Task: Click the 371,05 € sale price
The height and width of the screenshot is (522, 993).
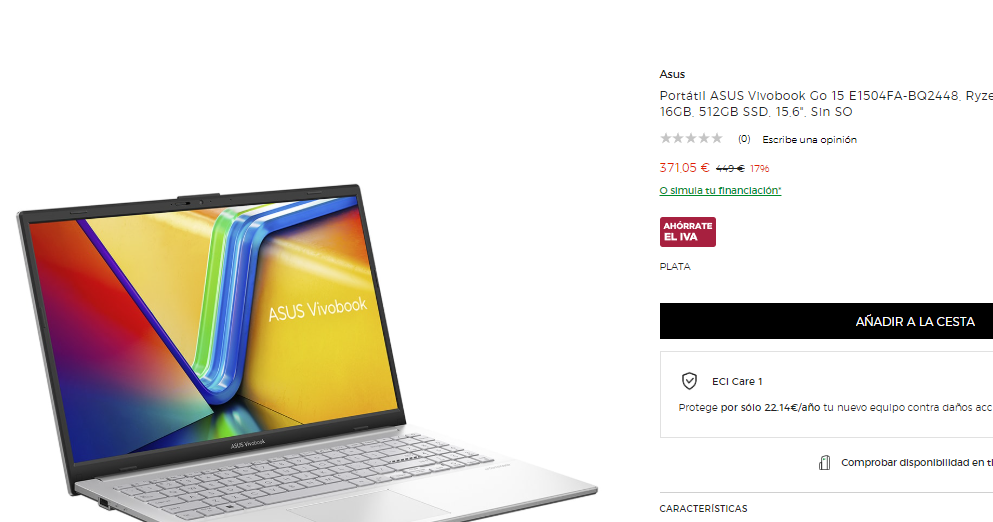Action: 684,168
